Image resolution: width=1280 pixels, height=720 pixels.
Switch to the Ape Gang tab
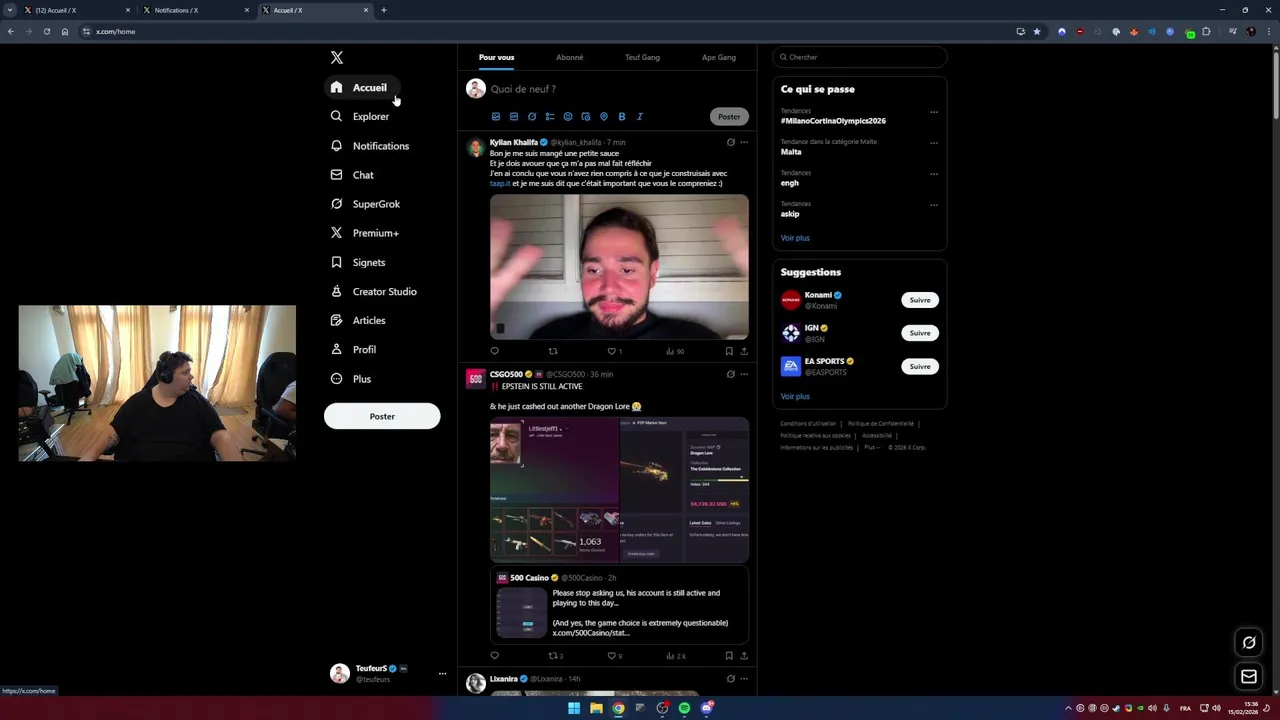[718, 57]
